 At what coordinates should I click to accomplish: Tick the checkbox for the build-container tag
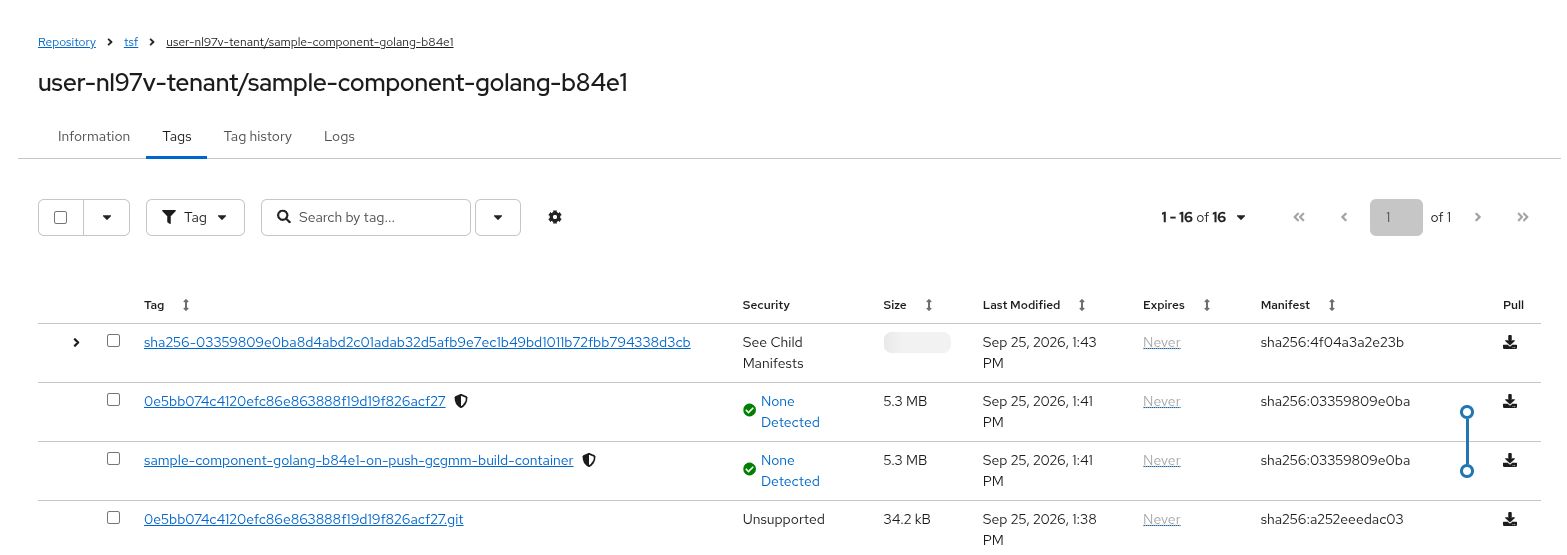coord(113,459)
